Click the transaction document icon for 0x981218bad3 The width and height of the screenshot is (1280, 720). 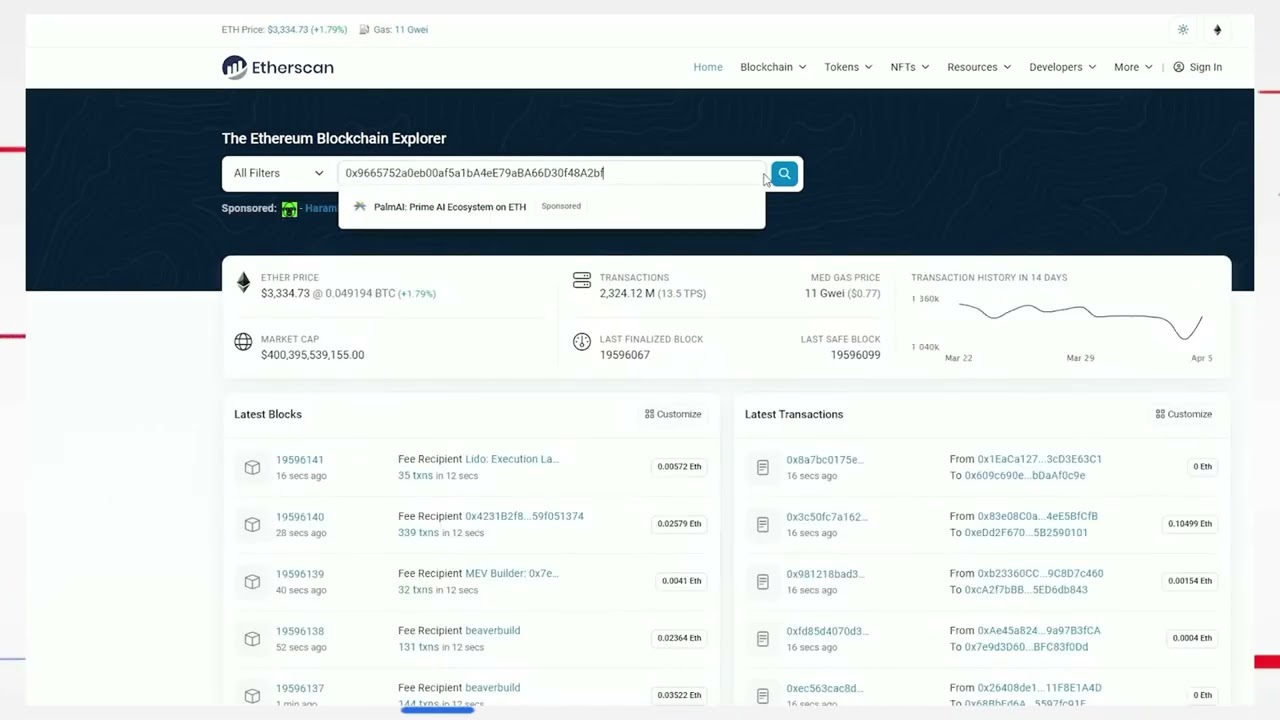pyautogui.click(x=763, y=581)
